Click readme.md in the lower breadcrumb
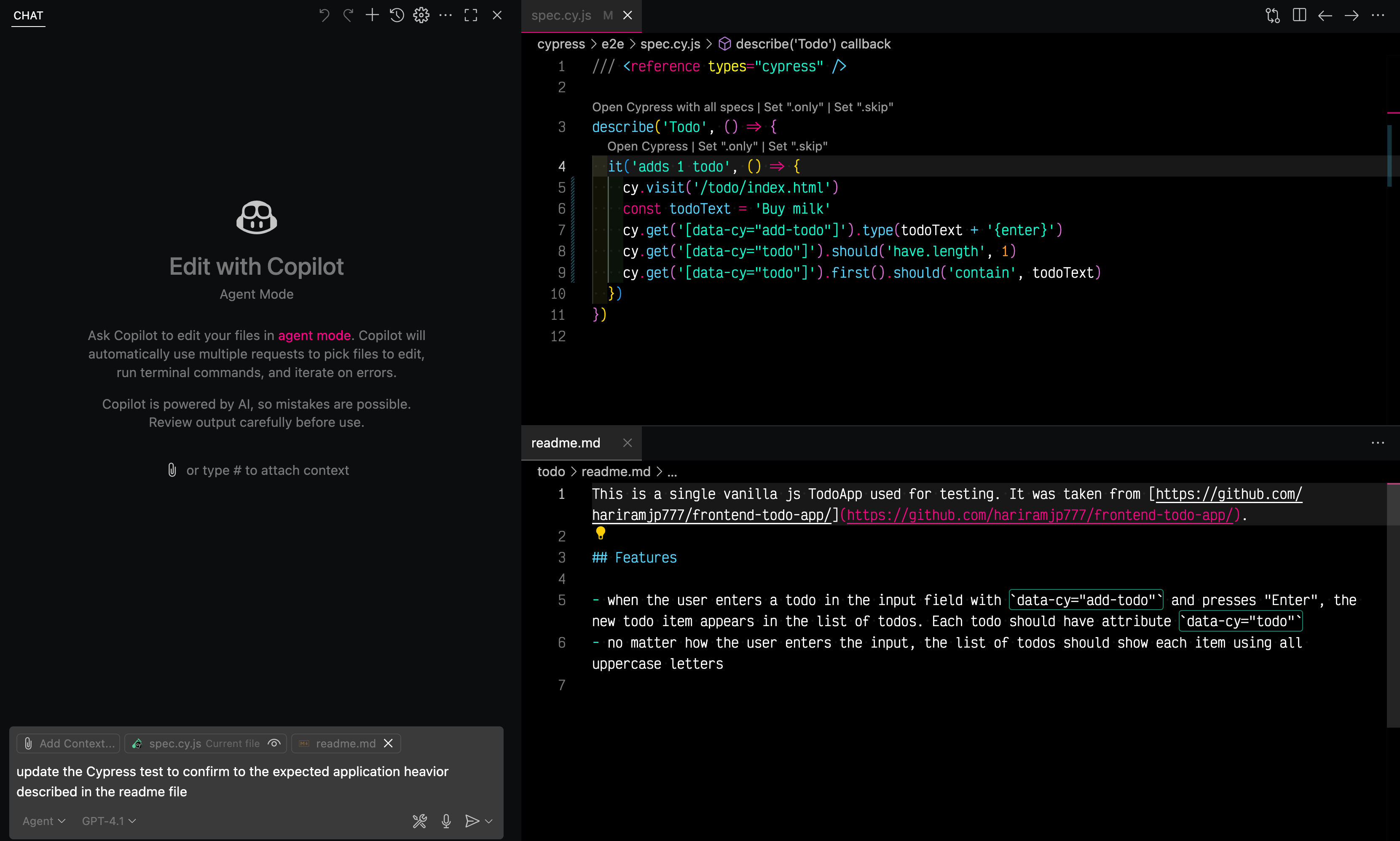This screenshot has width=1400, height=841. [x=616, y=471]
